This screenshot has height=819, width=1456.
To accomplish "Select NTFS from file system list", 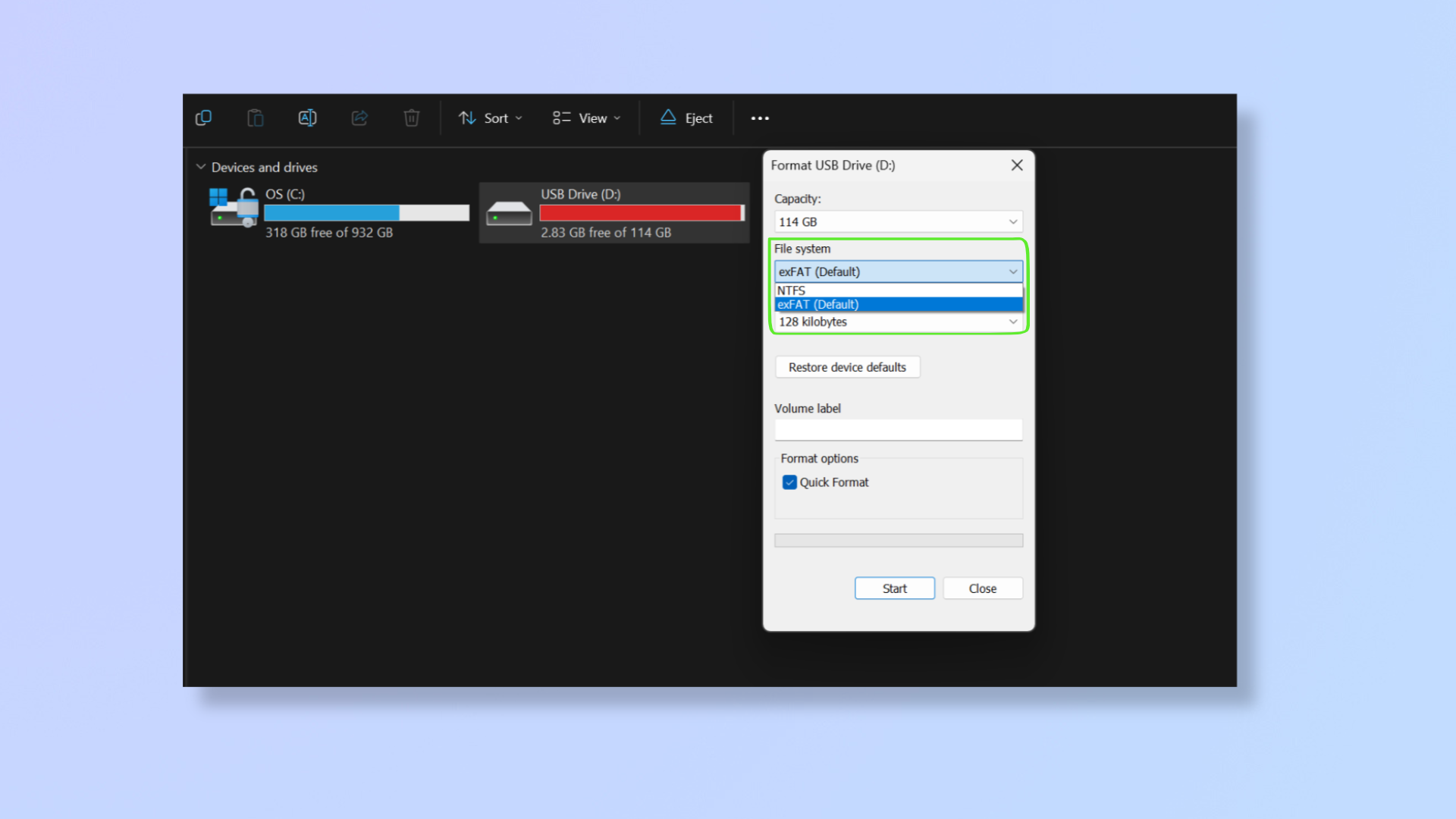I will 897,290.
